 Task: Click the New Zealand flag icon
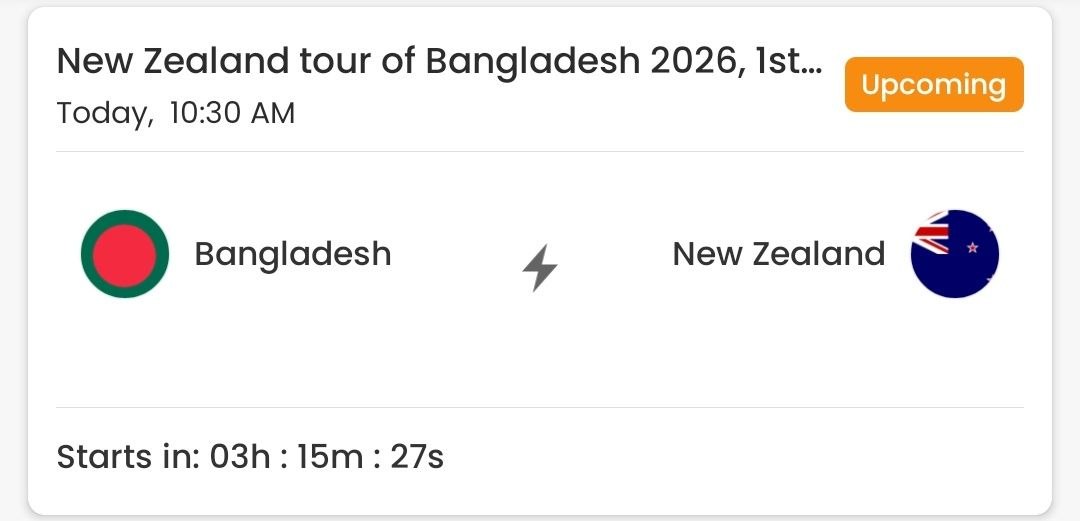click(955, 254)
